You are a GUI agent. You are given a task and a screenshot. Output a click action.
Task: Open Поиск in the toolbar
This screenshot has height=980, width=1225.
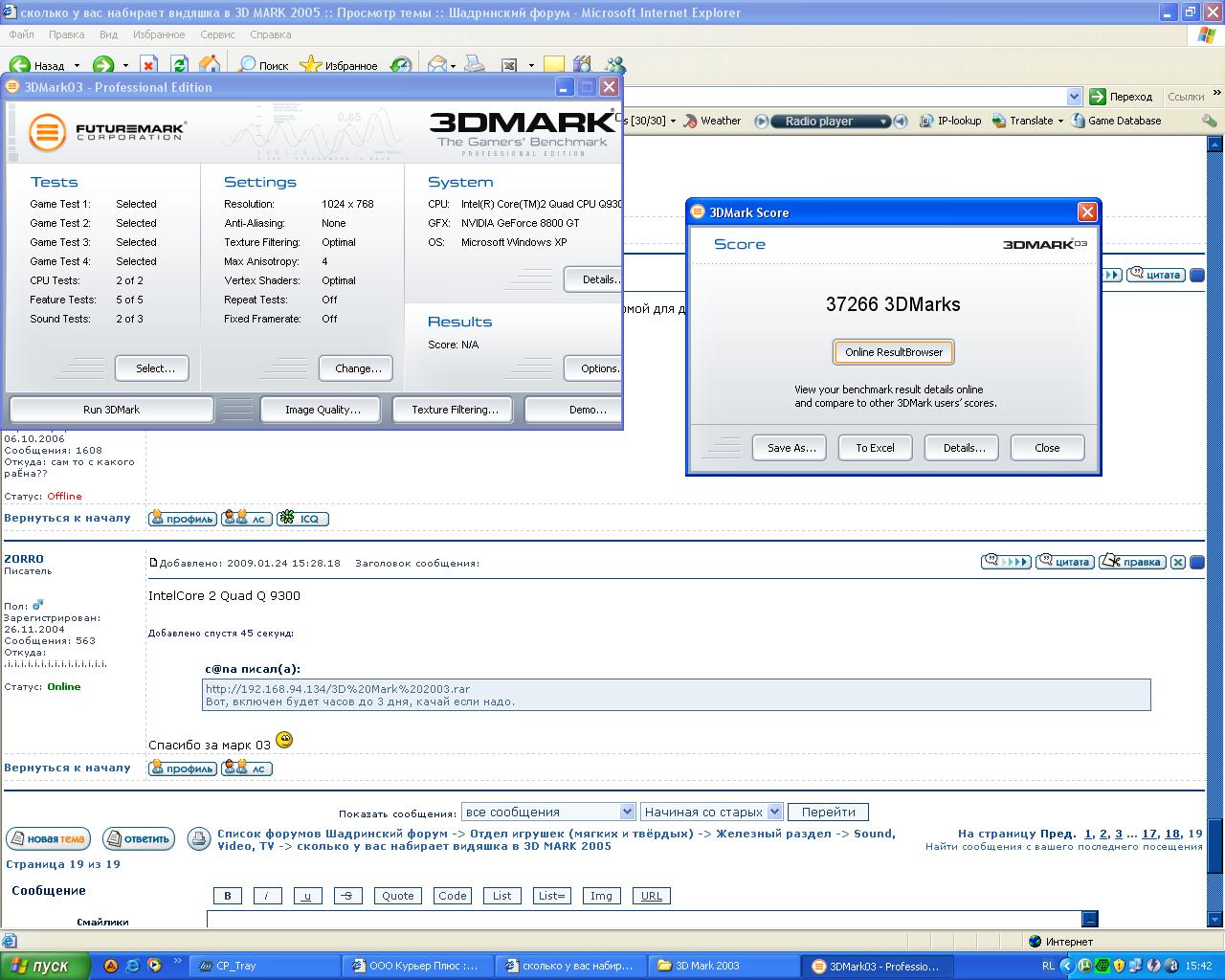coord(263,66)
